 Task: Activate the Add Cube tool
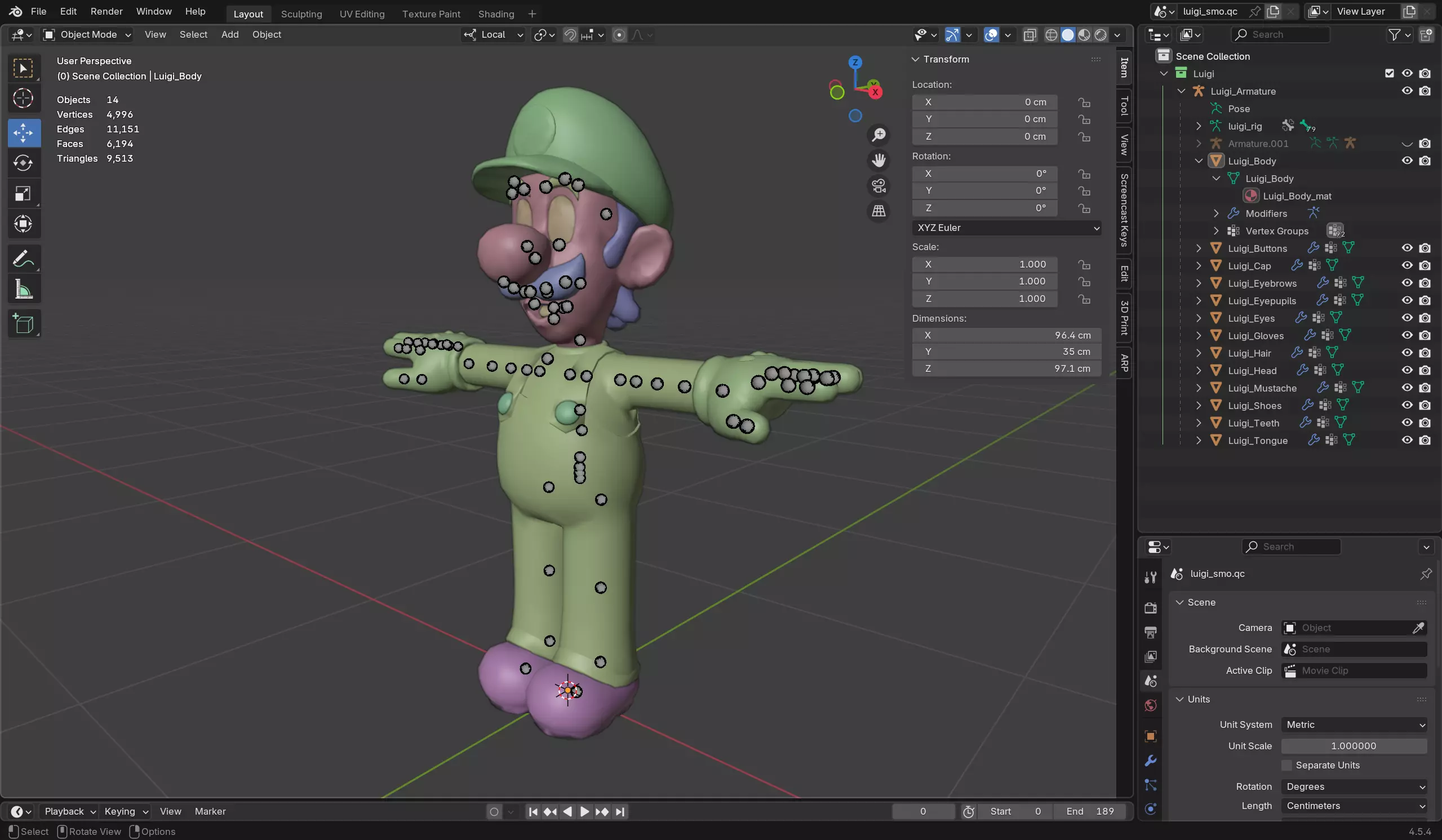coord(24,324)
